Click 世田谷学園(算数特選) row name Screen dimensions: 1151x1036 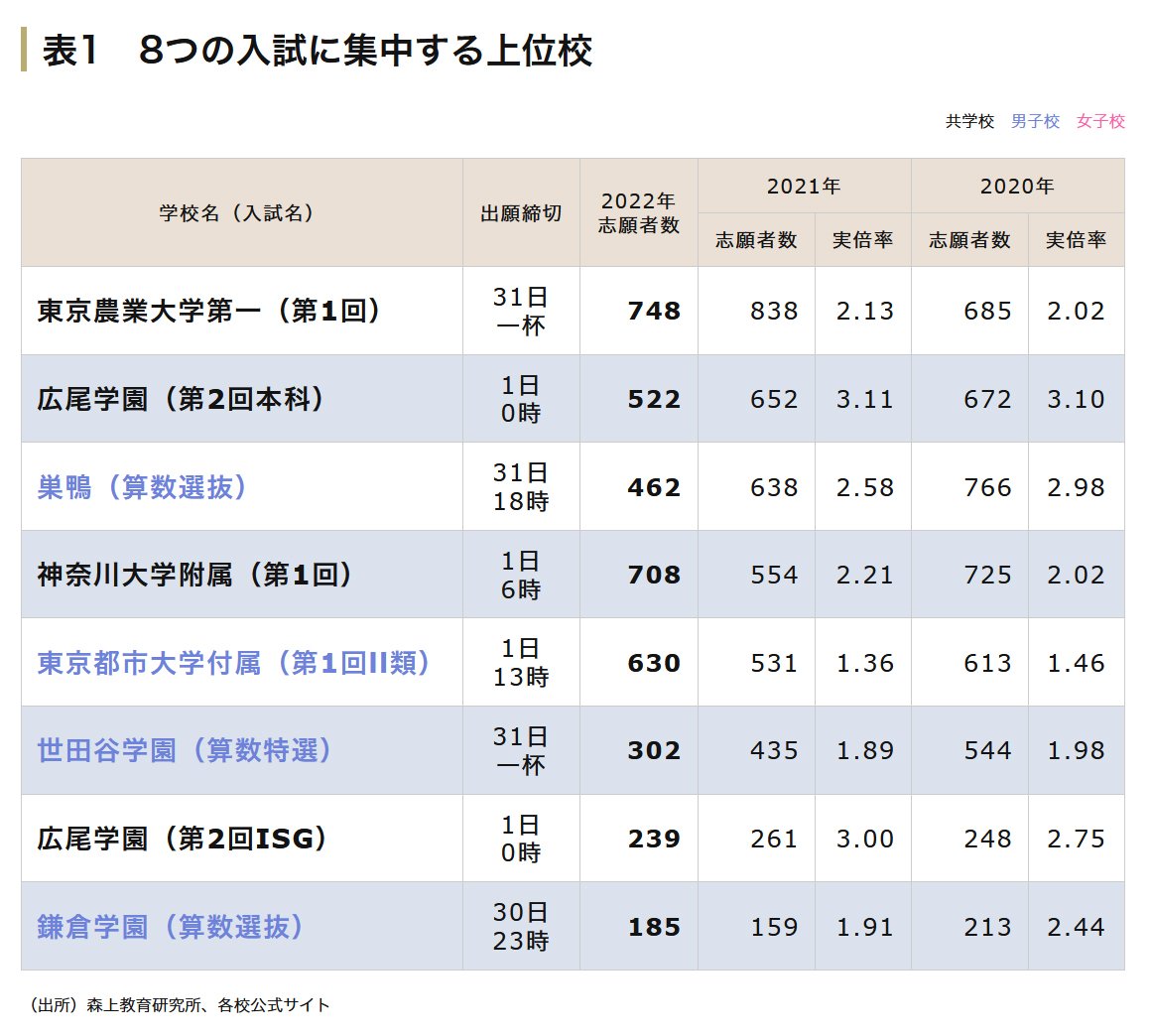click(x=185, y=750)
